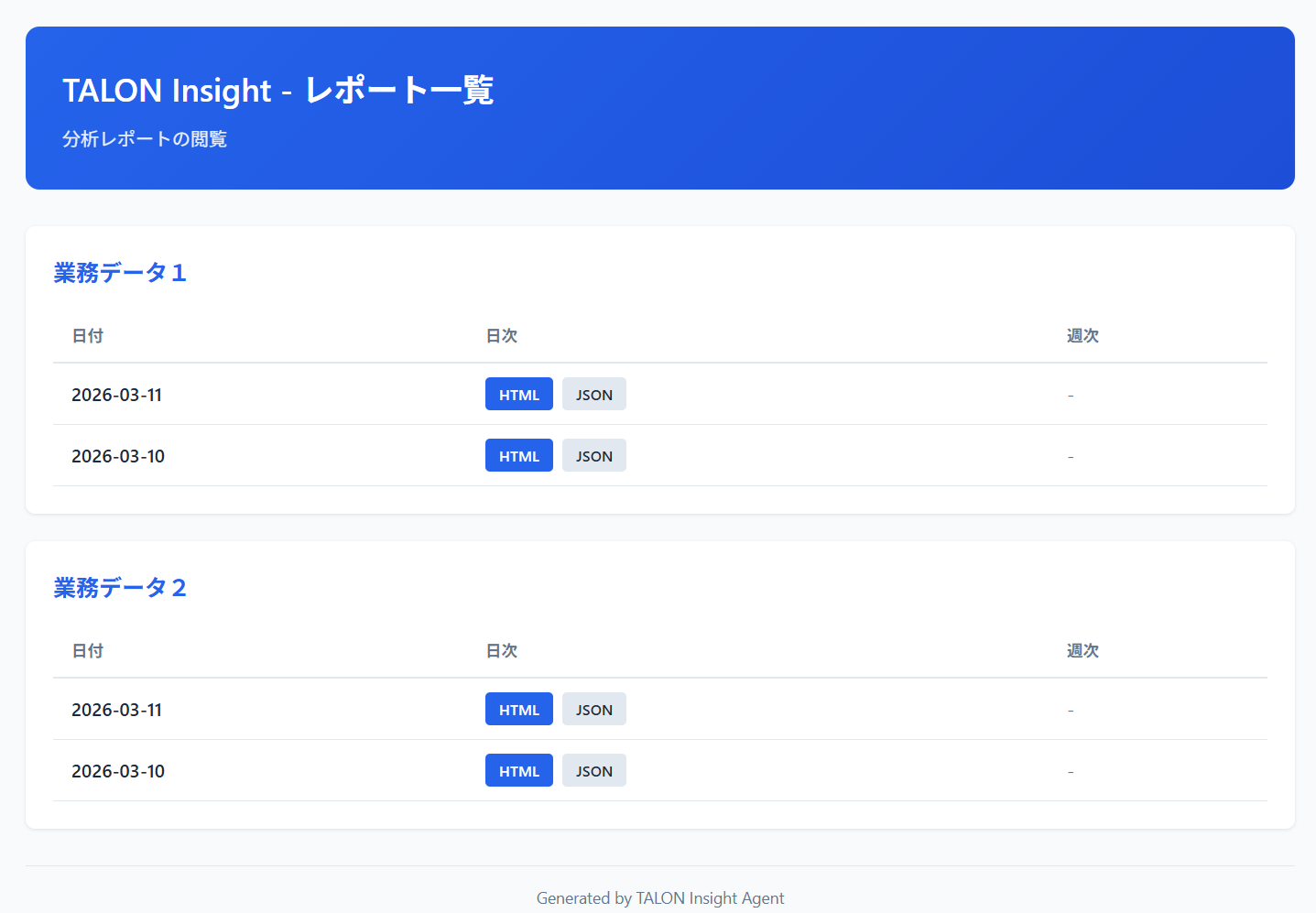Click the 日付 column header in 業務データ2
This screenshot has width=1316, height=913.
[88, 651]
